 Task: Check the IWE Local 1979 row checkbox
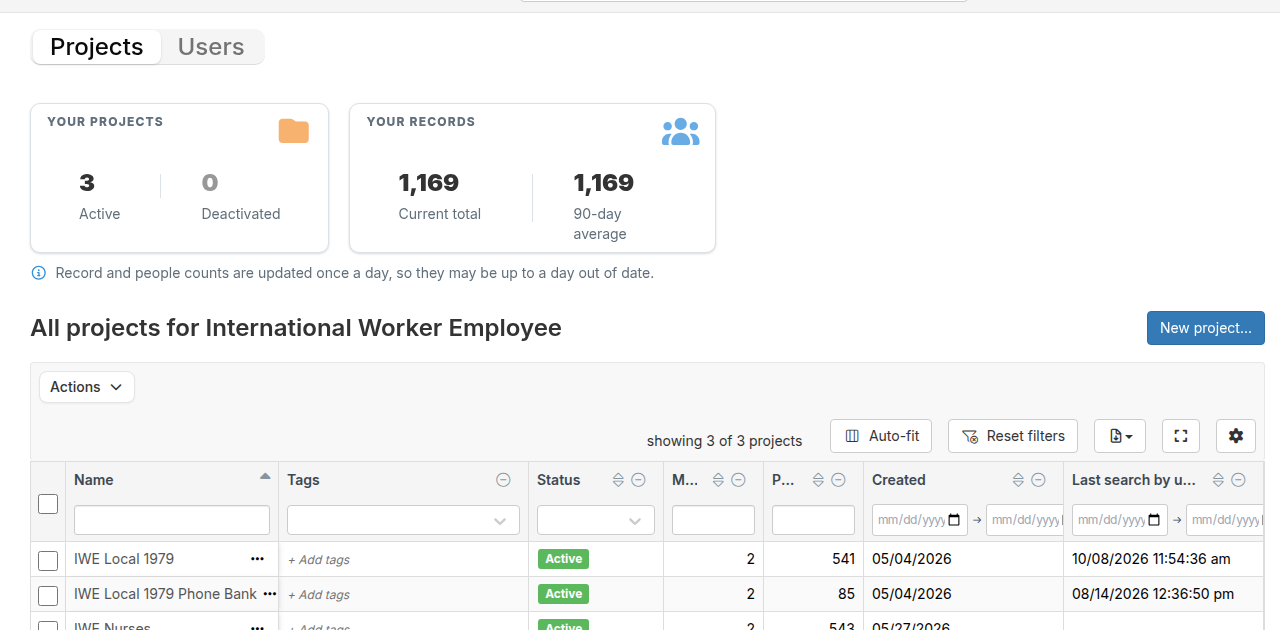click(48, 560)
